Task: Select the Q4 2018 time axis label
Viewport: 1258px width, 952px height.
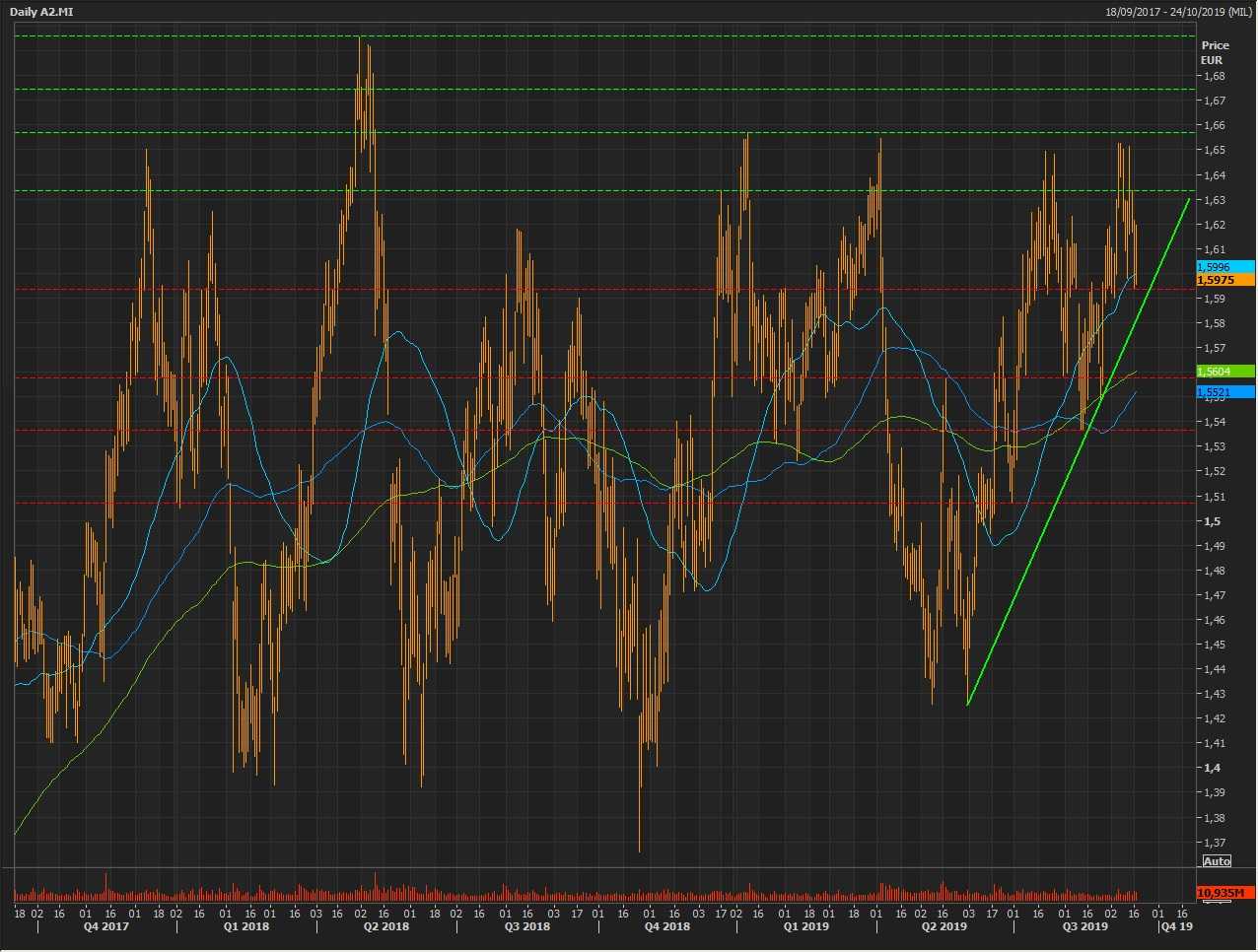Action: point(666,926)
